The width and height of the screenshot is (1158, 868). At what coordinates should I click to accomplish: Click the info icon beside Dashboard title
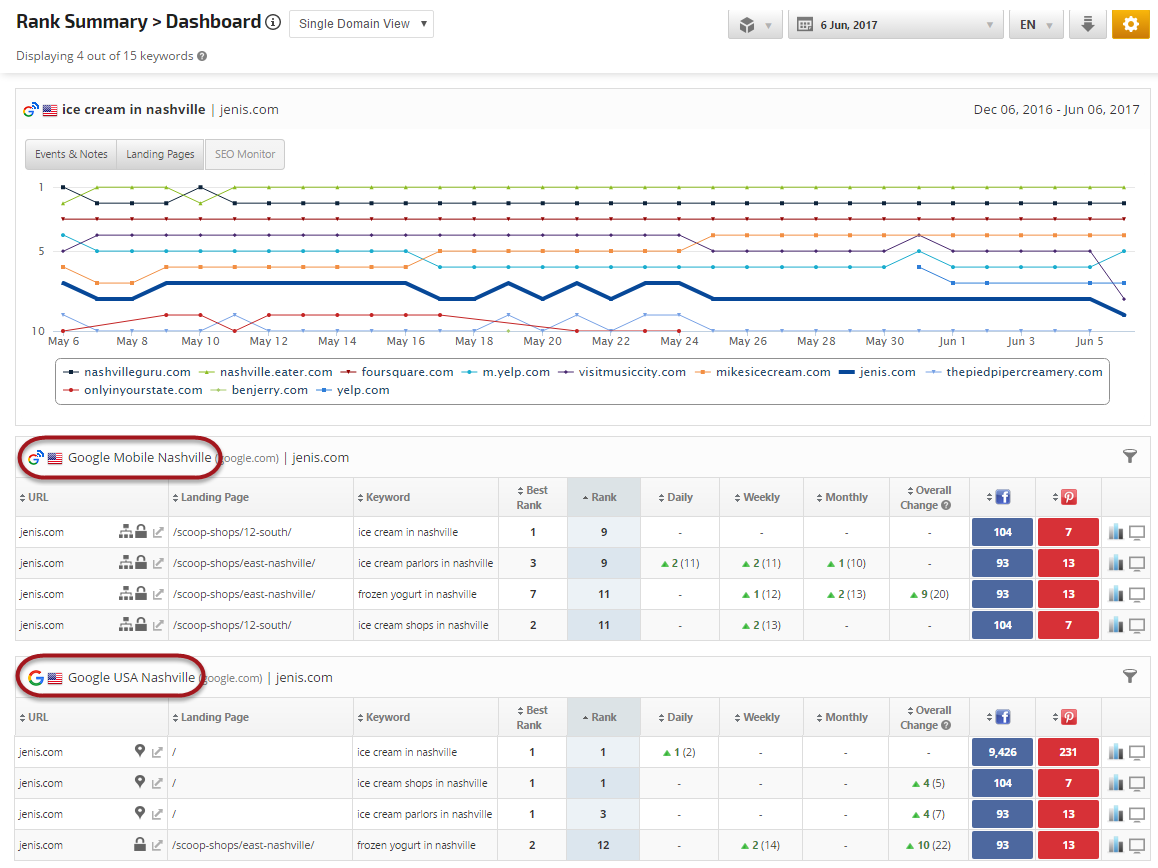[x=273, y=23]
